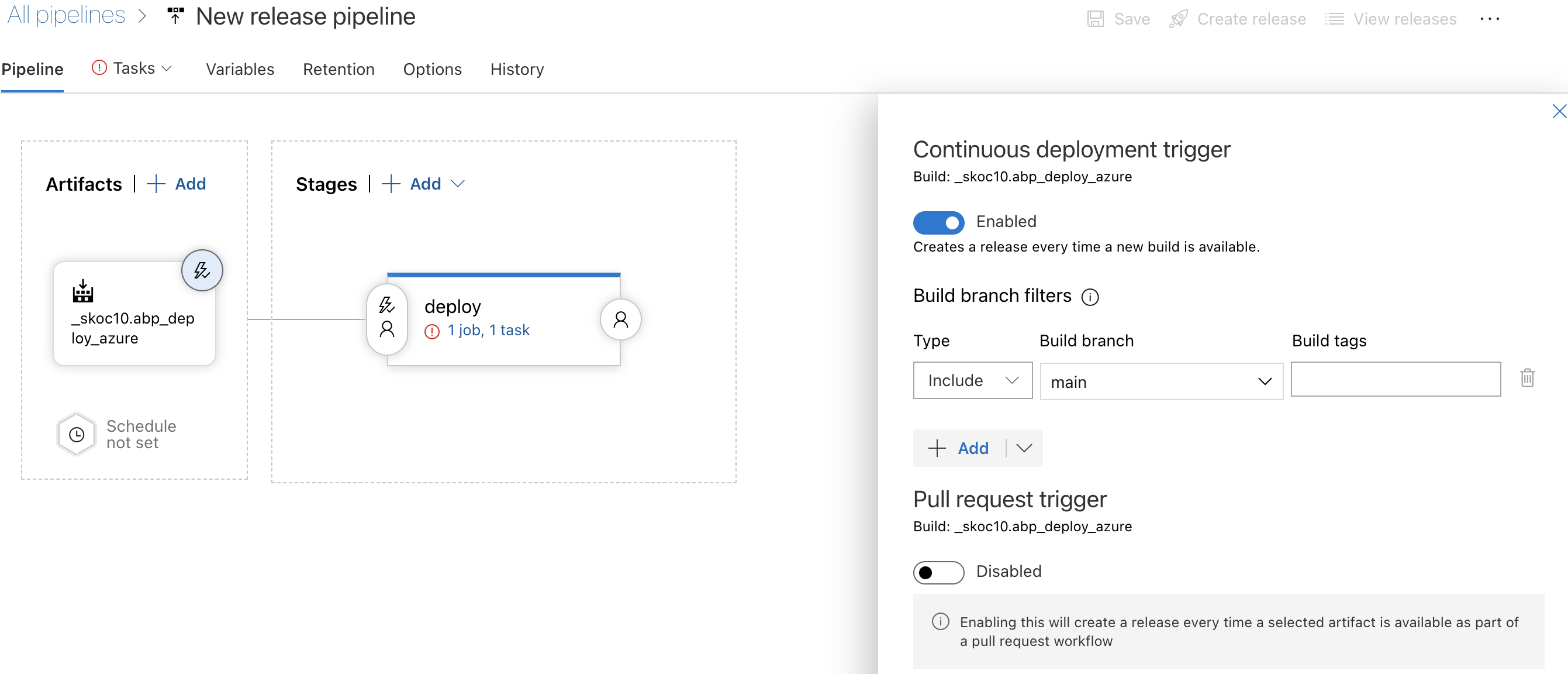
Task: Open the Include type dropdown
Action: point(972,380)
